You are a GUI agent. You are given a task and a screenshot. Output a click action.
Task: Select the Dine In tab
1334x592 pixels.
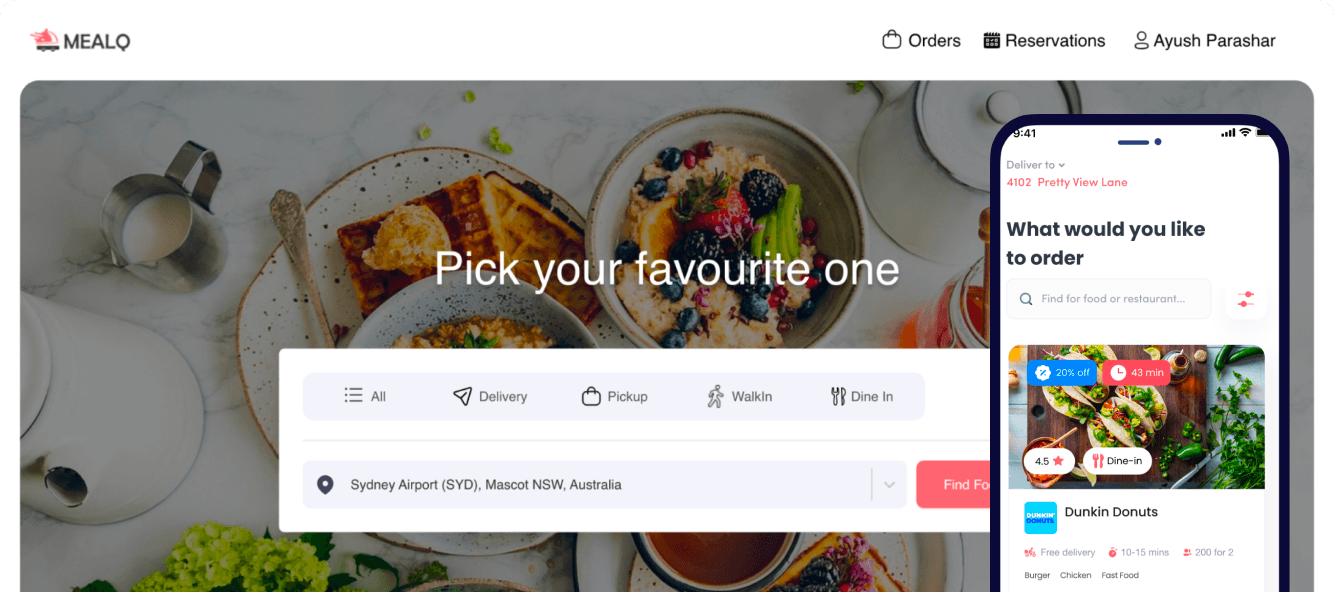862,396
